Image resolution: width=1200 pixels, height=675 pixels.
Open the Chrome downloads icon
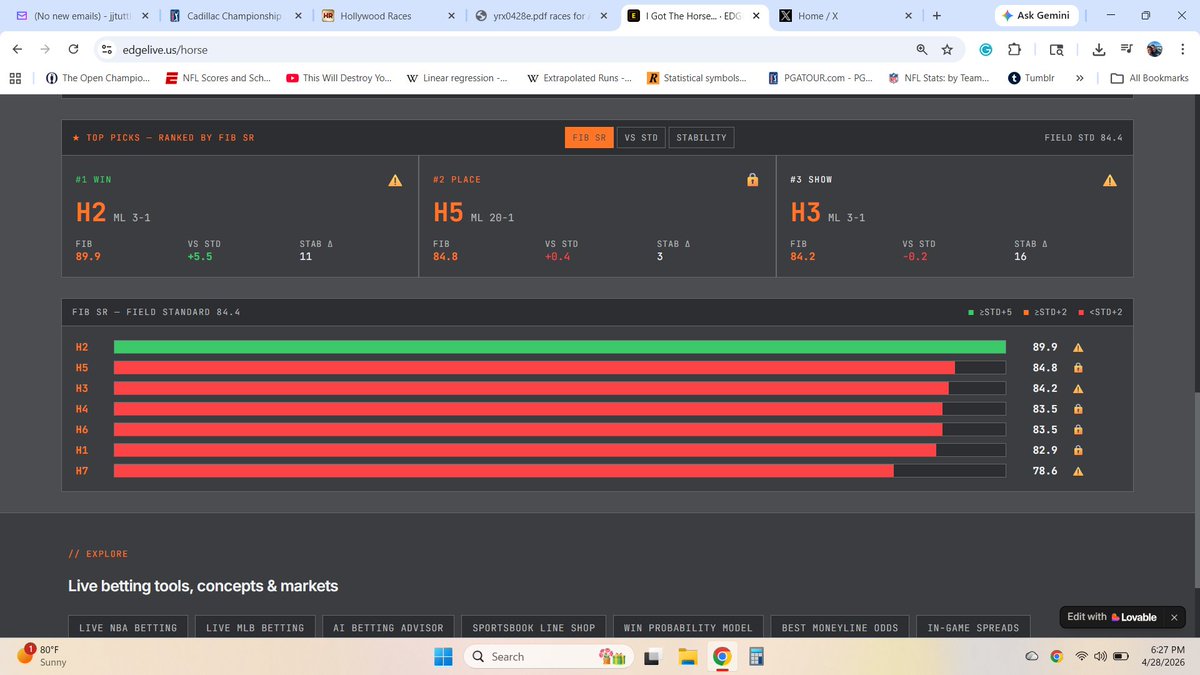point(1099,49)
